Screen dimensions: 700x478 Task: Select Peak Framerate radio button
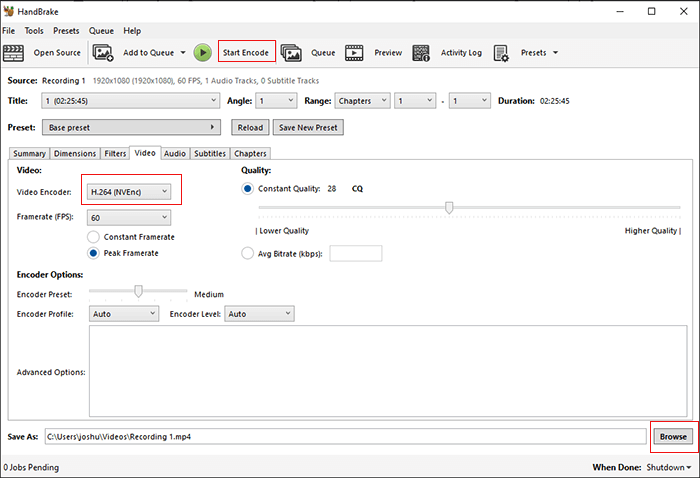pos(93,253)
